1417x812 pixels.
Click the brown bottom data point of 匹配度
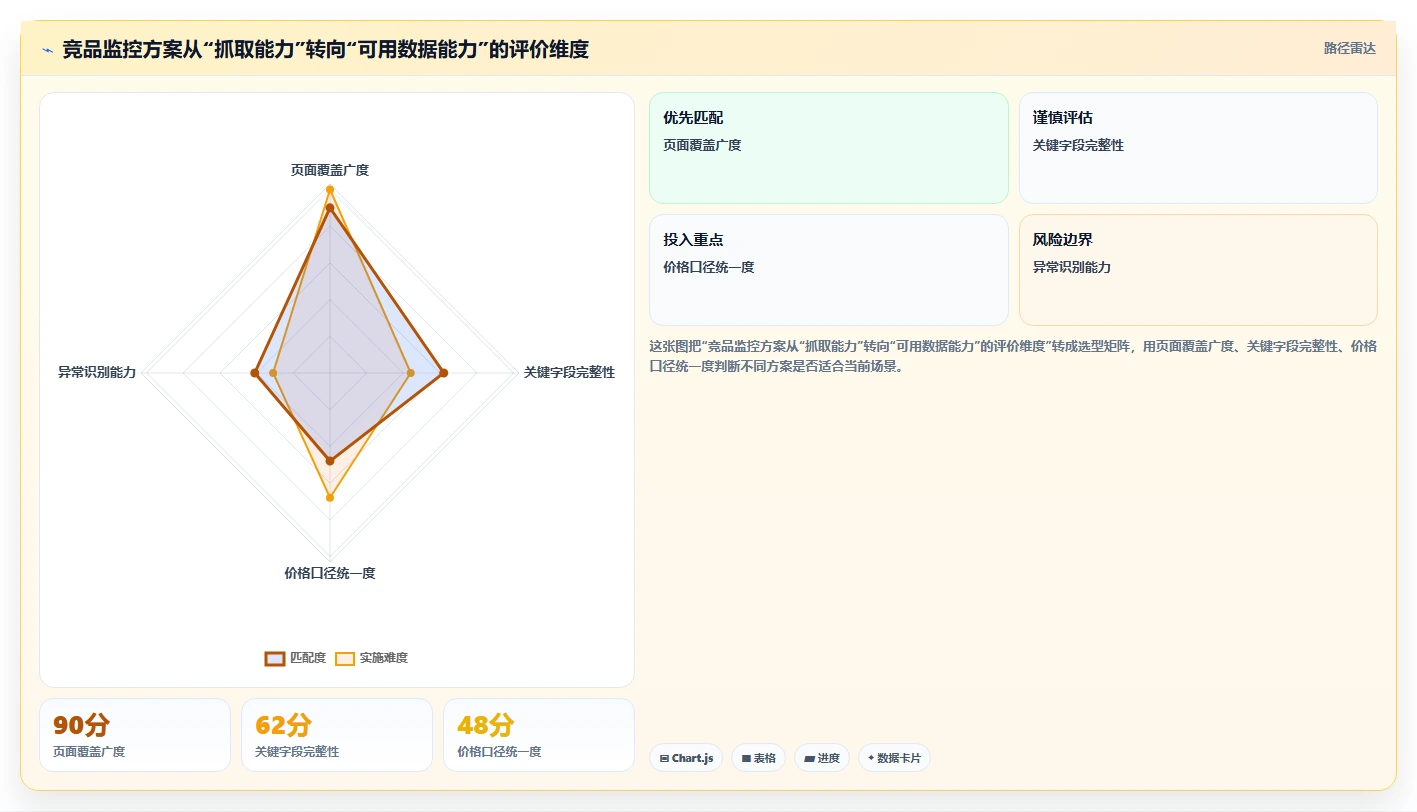coord(330,461)
